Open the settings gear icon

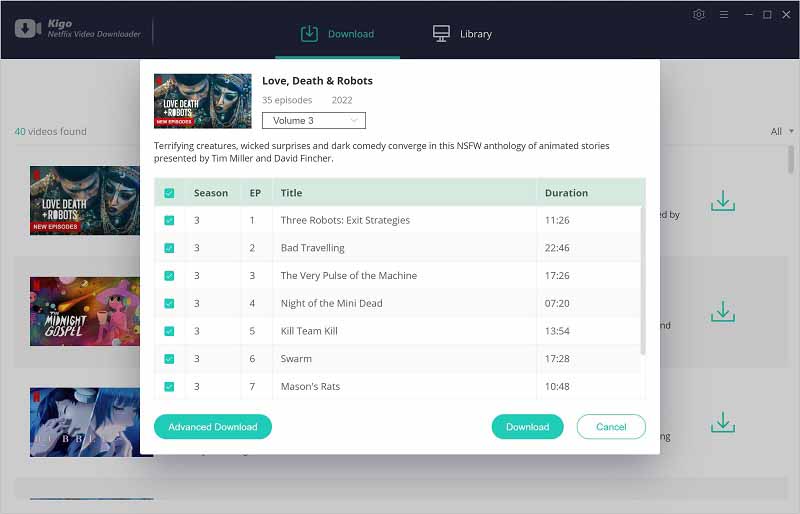[x=698, y=15]
